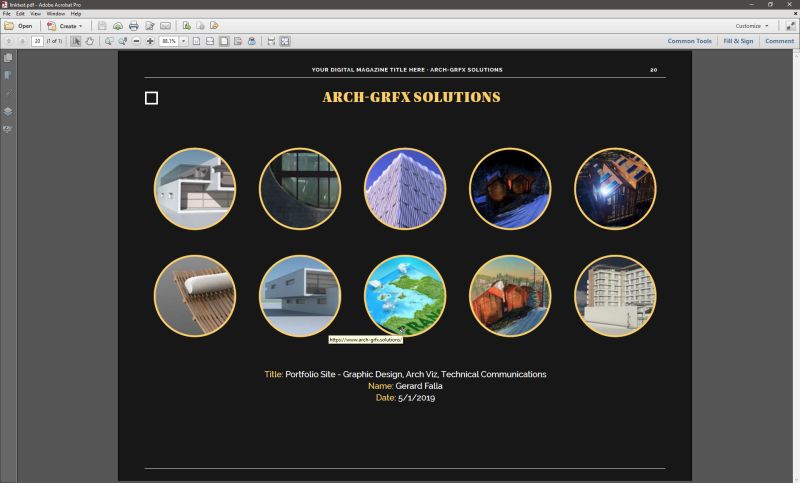
Task: Click the Print file icon
Action: [x=134, y=26]
